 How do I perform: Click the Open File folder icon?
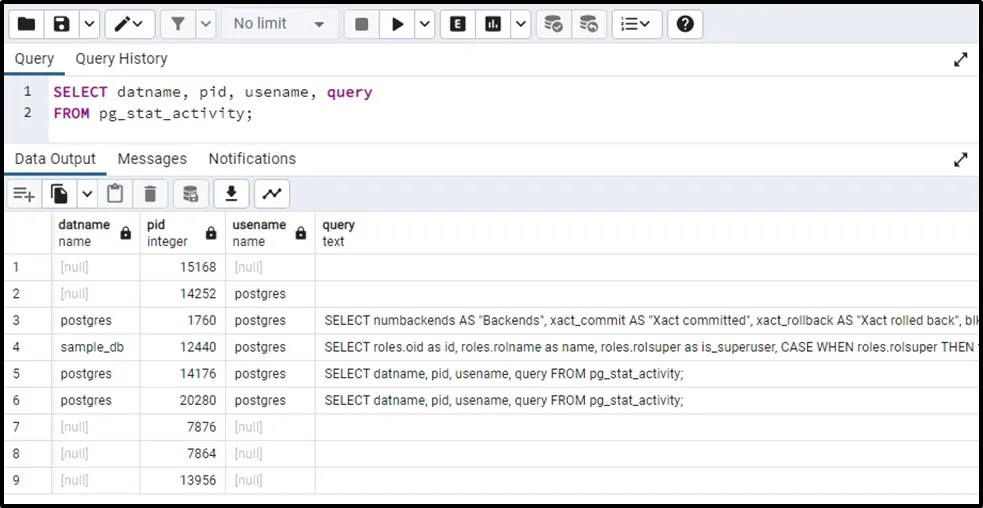[x=27, y=24]
